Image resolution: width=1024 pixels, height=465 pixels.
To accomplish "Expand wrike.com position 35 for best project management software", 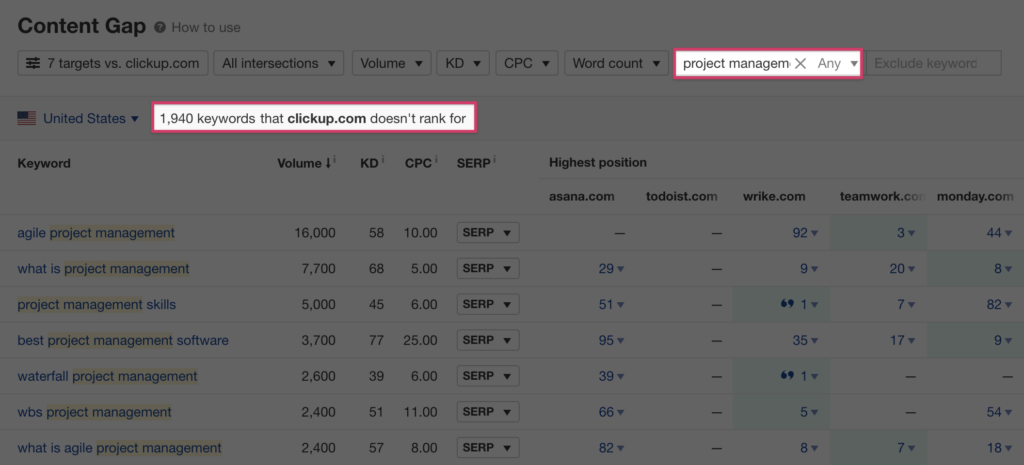I will click(x=805, y=340).
